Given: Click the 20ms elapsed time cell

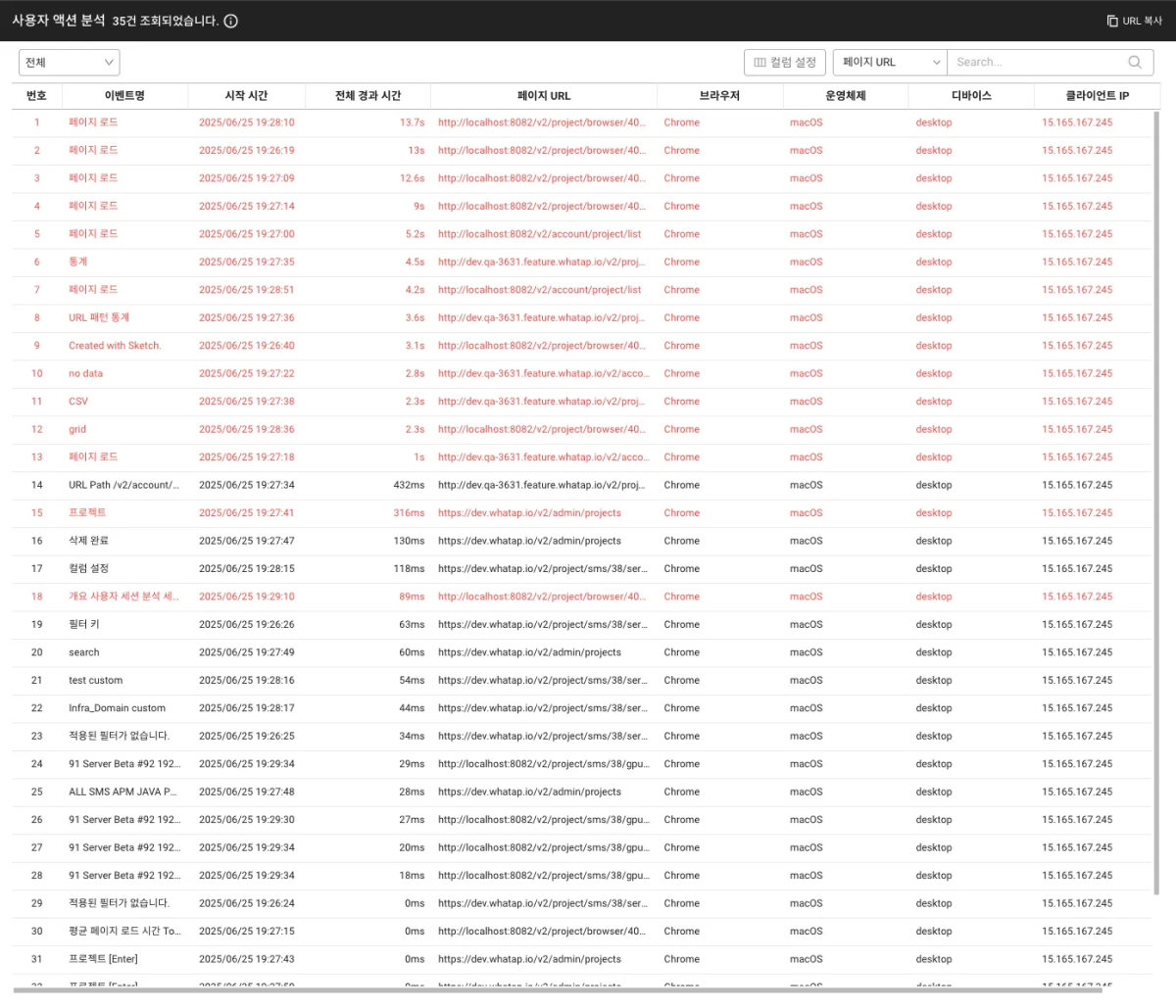Looking at the screenshot, I should pyautogui.click(x=412, y=848).
